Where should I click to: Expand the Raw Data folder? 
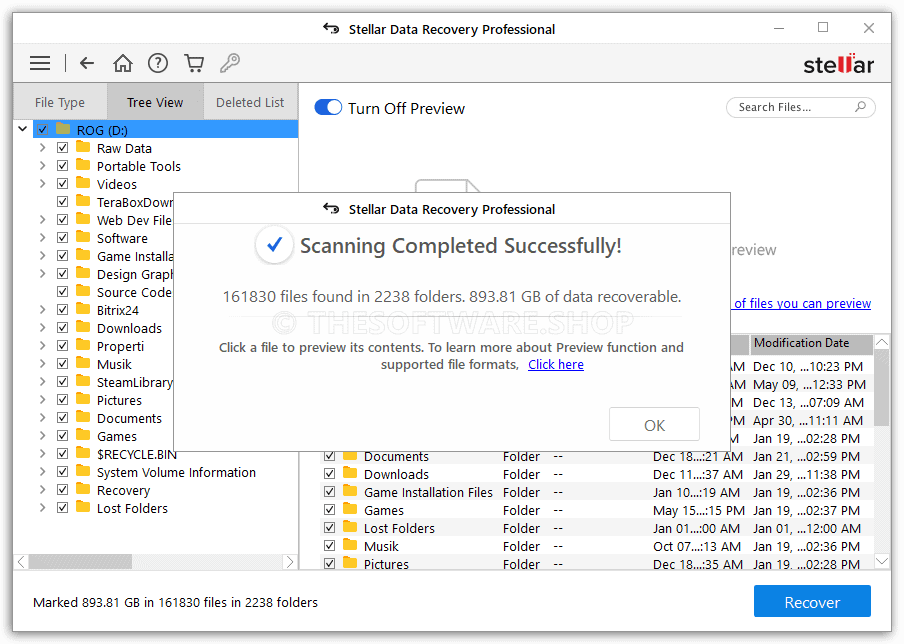pyautogui.click(x=43, y=148)
